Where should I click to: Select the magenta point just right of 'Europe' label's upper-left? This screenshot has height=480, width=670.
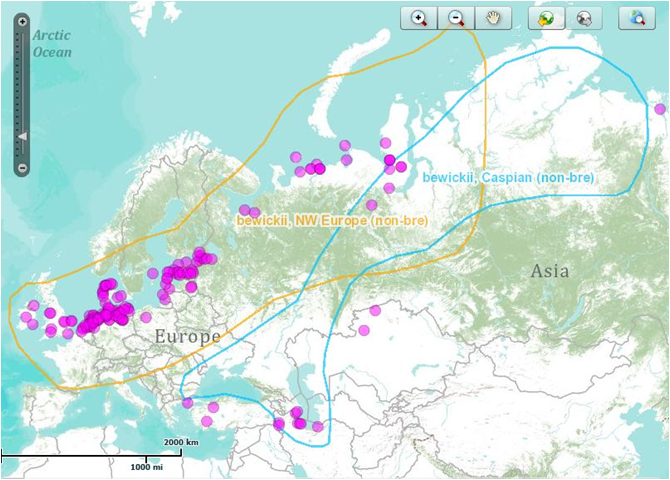coord(146,317)
